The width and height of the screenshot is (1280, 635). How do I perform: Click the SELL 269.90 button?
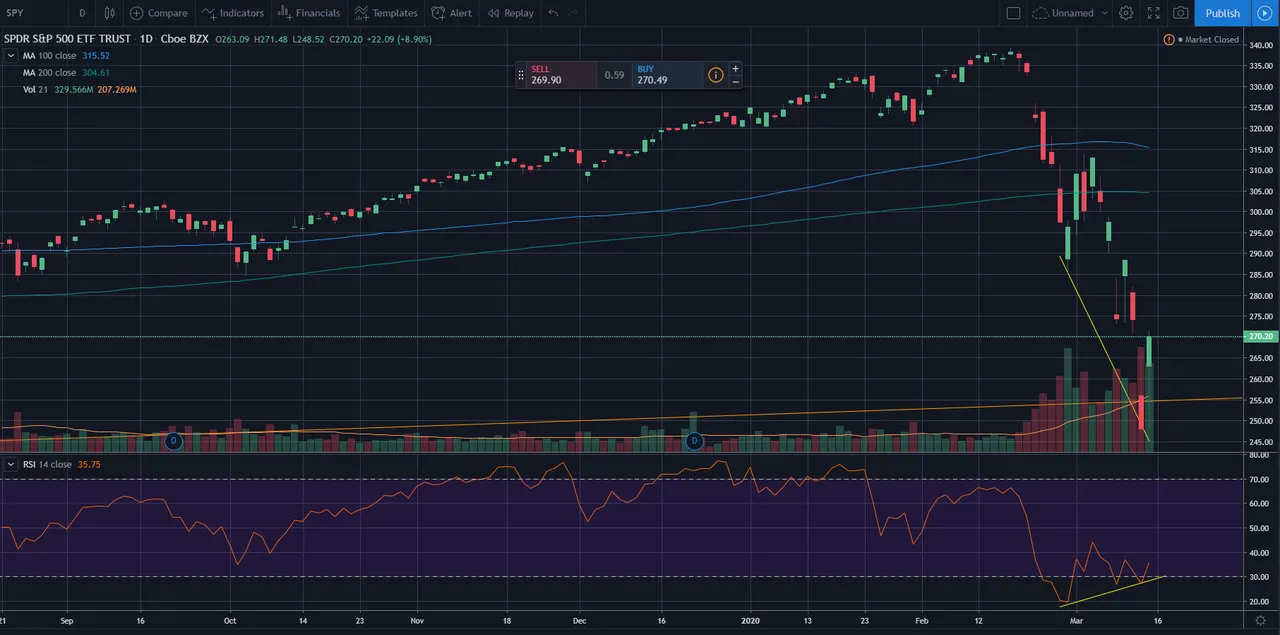(561, 75)
